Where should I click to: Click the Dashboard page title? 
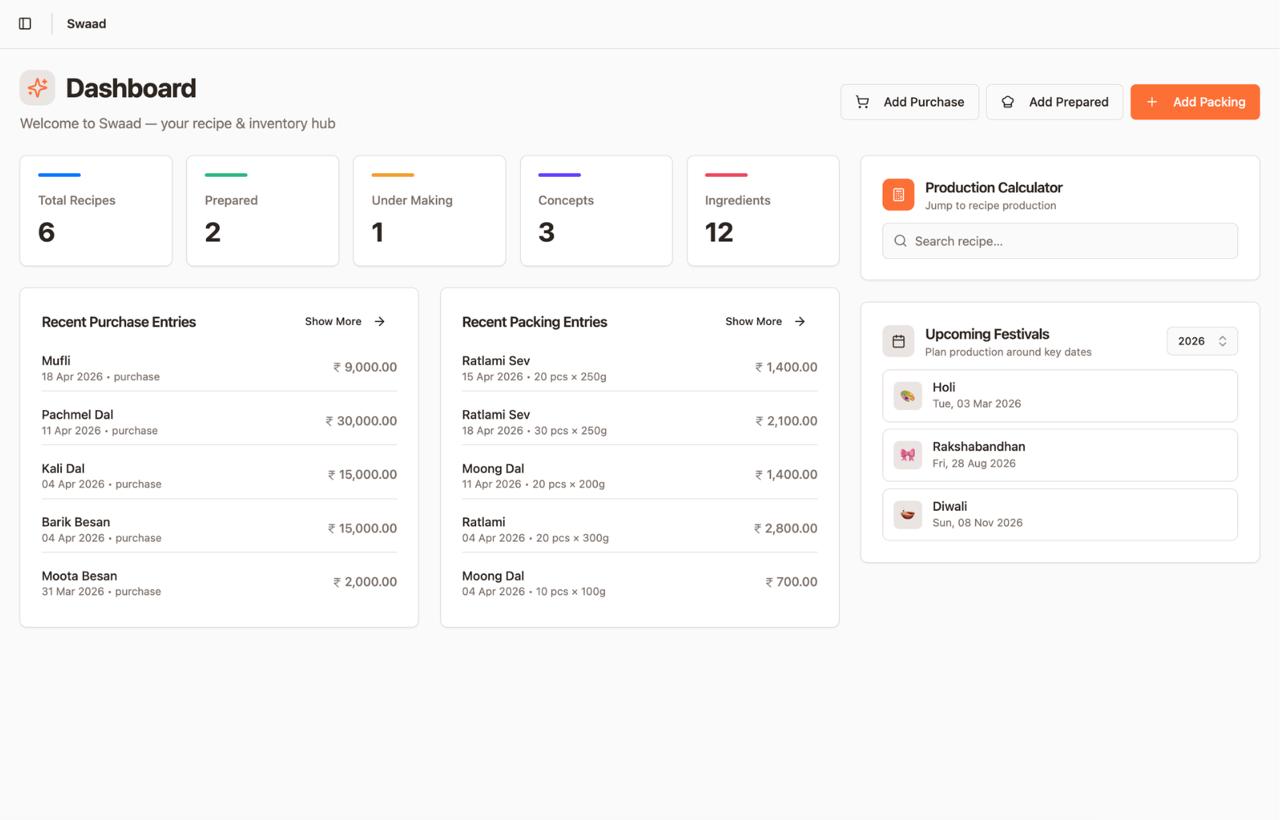coord(131,88)
